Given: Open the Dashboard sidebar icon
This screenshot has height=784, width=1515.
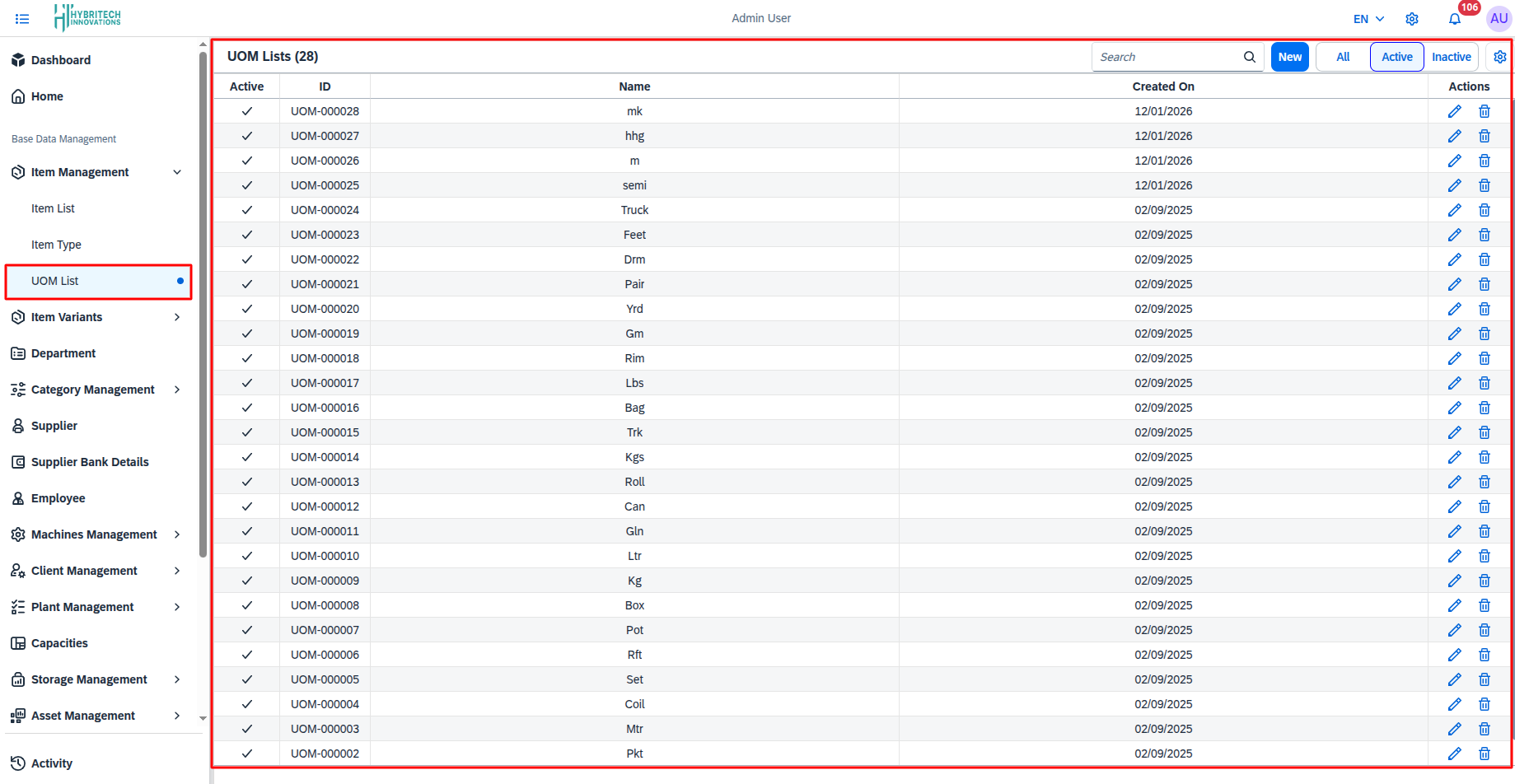Looking at the screenshot, I should point(18,59).
